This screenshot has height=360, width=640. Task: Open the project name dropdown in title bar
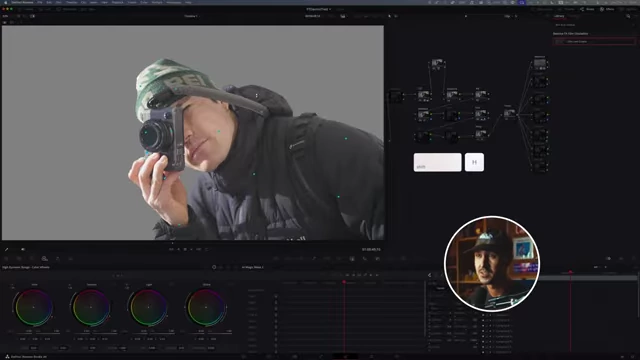point(318,9)
